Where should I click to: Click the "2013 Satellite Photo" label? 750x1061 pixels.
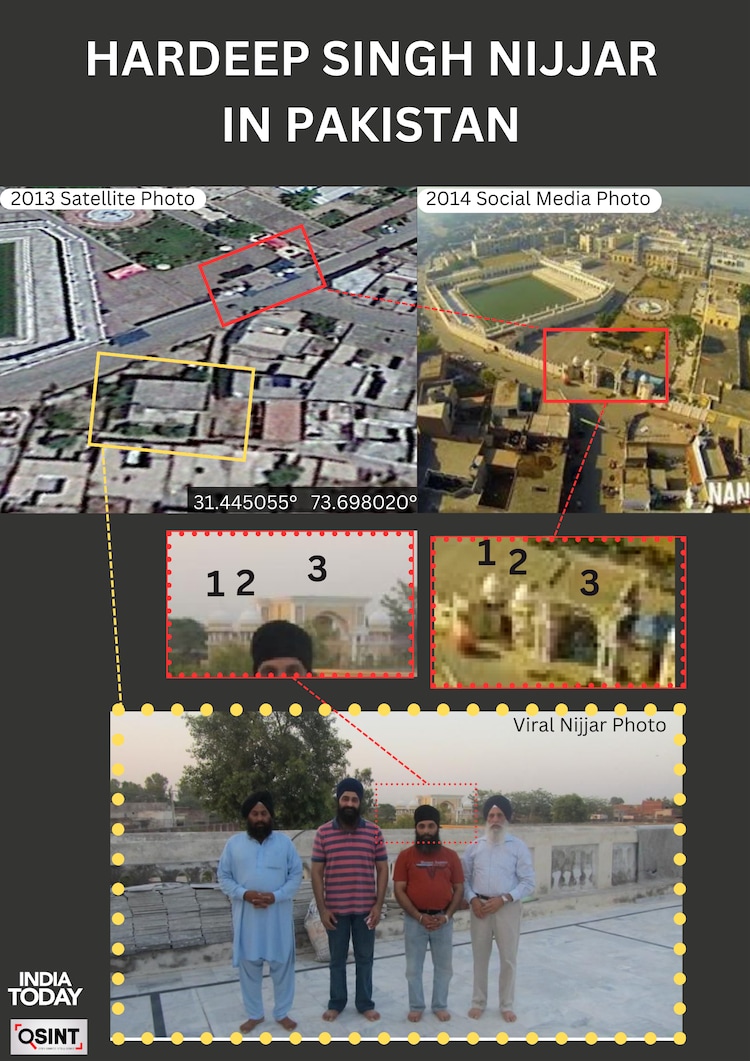click(102, 198)
